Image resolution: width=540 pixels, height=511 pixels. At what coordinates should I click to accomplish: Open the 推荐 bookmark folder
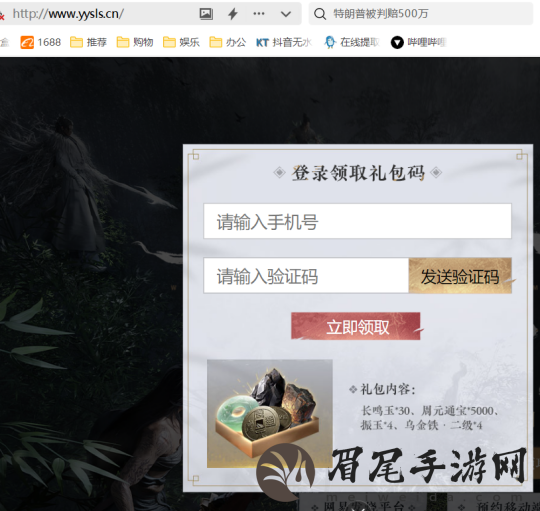pos(89,42)
